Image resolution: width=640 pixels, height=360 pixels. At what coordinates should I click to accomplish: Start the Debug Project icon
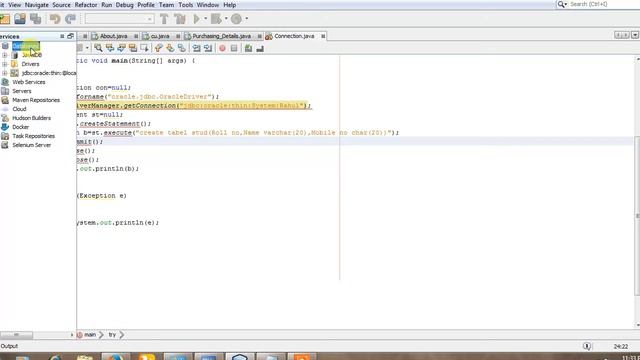pyautogui.click(x=216, y=19)
